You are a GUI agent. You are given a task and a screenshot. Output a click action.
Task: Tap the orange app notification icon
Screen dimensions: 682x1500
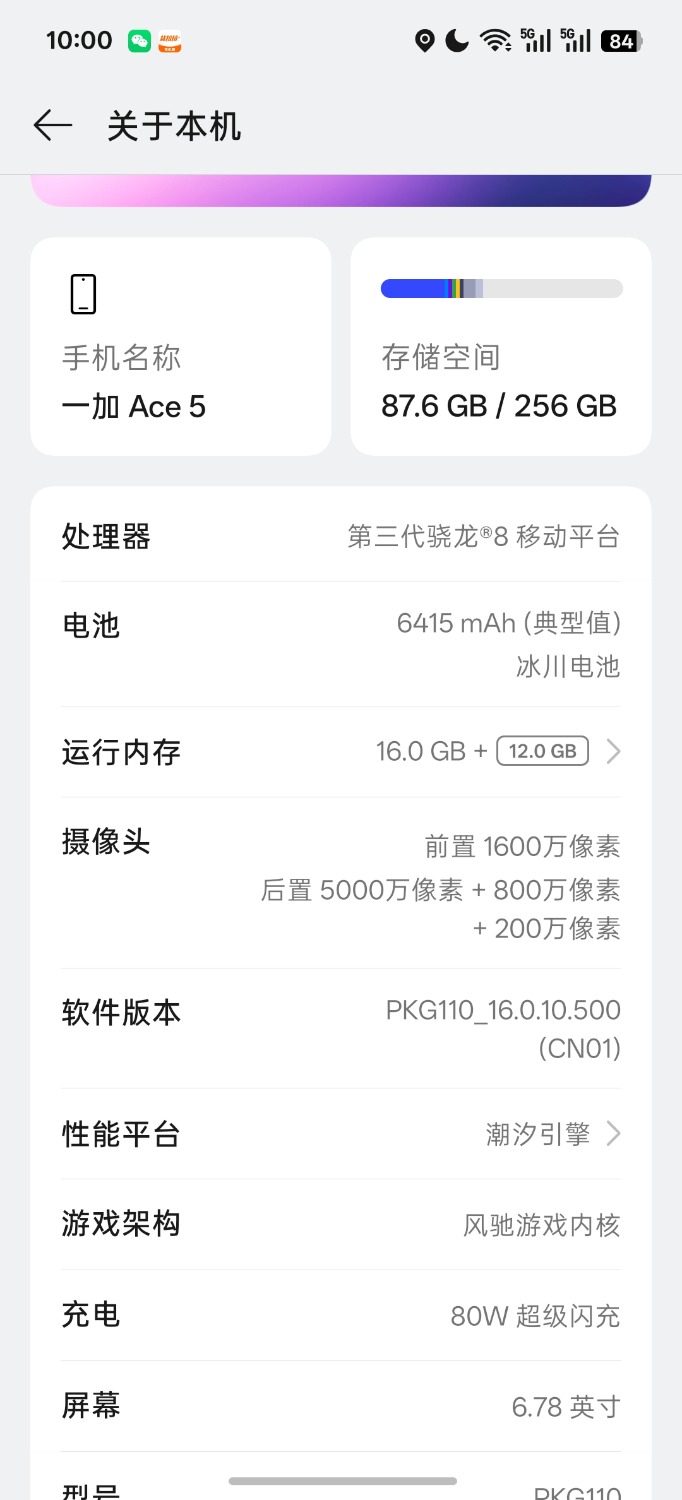[x=170, y=41]
